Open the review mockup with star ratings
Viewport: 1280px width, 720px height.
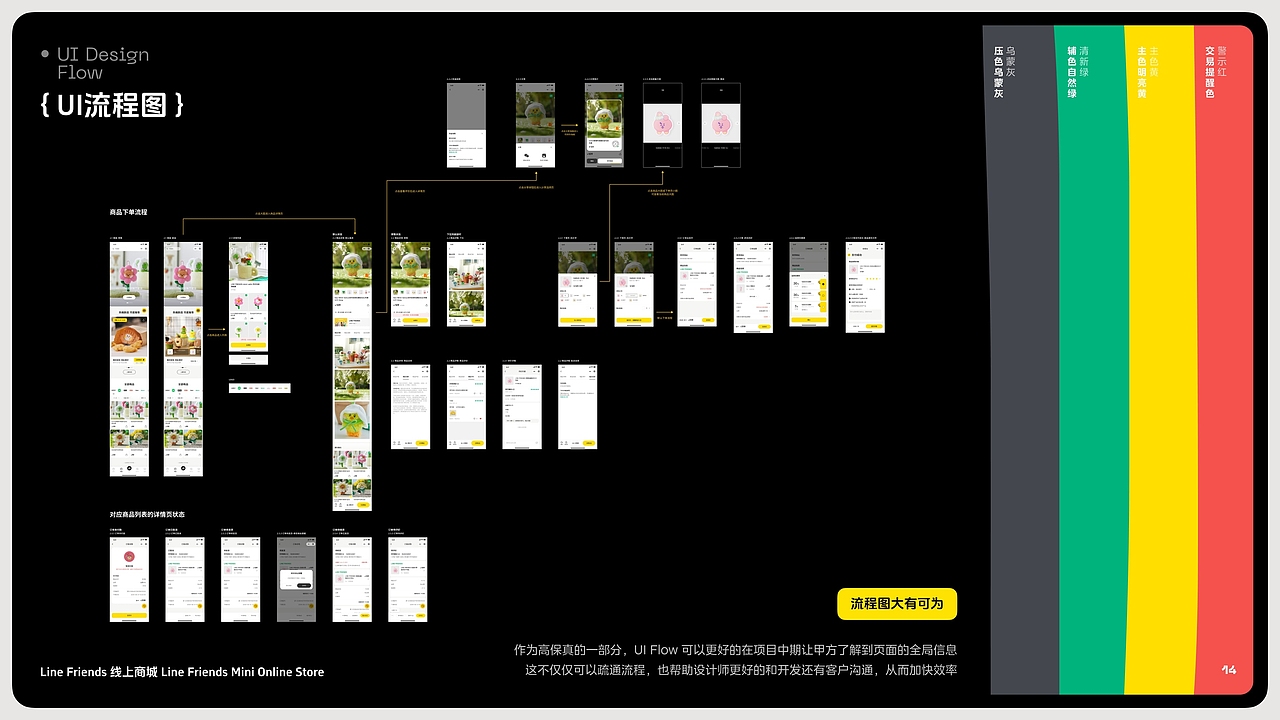pyautogui.click(x=865, y=287)
